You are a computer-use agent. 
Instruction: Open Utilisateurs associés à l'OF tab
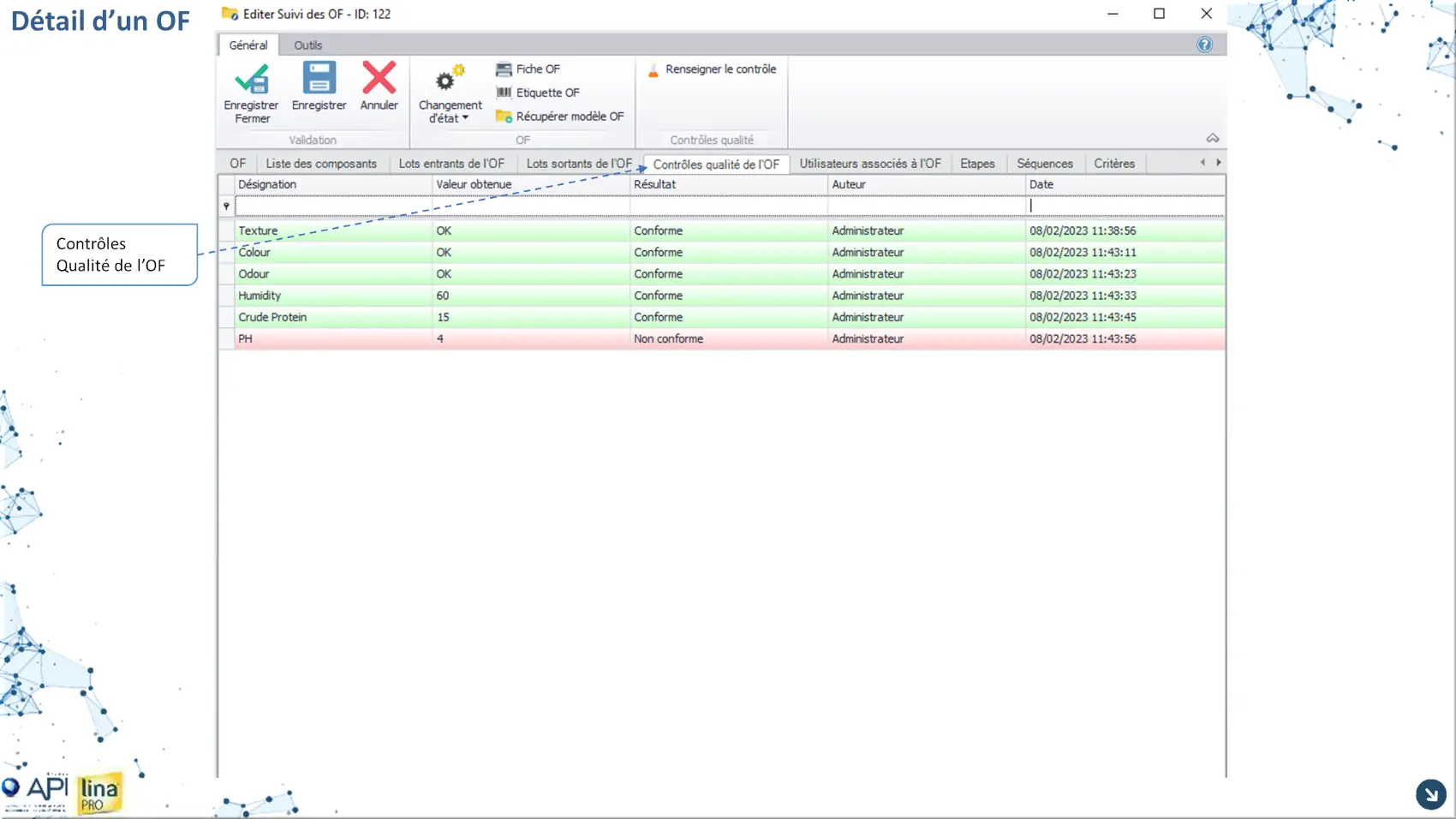point(870,164)
